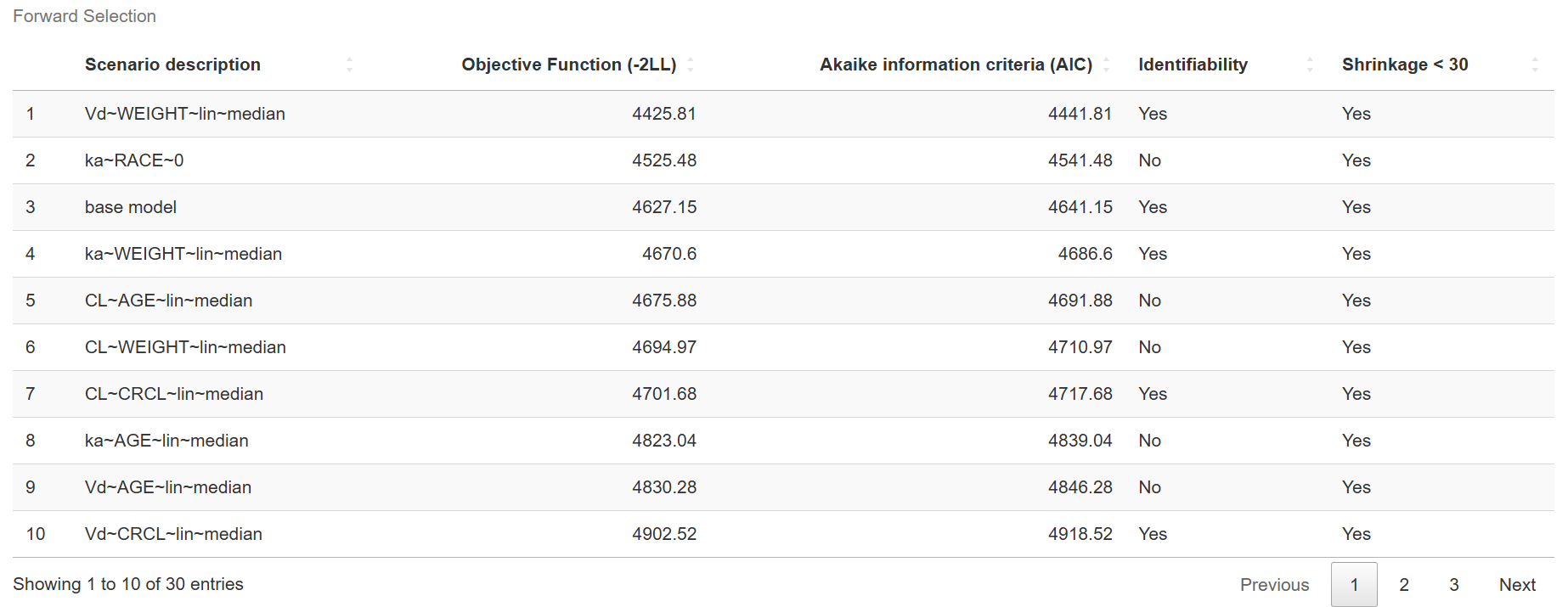The width and height of the screenshot is (1568, 607).
Task: Sort by Scenario description arrows icon
Action: 349,65
